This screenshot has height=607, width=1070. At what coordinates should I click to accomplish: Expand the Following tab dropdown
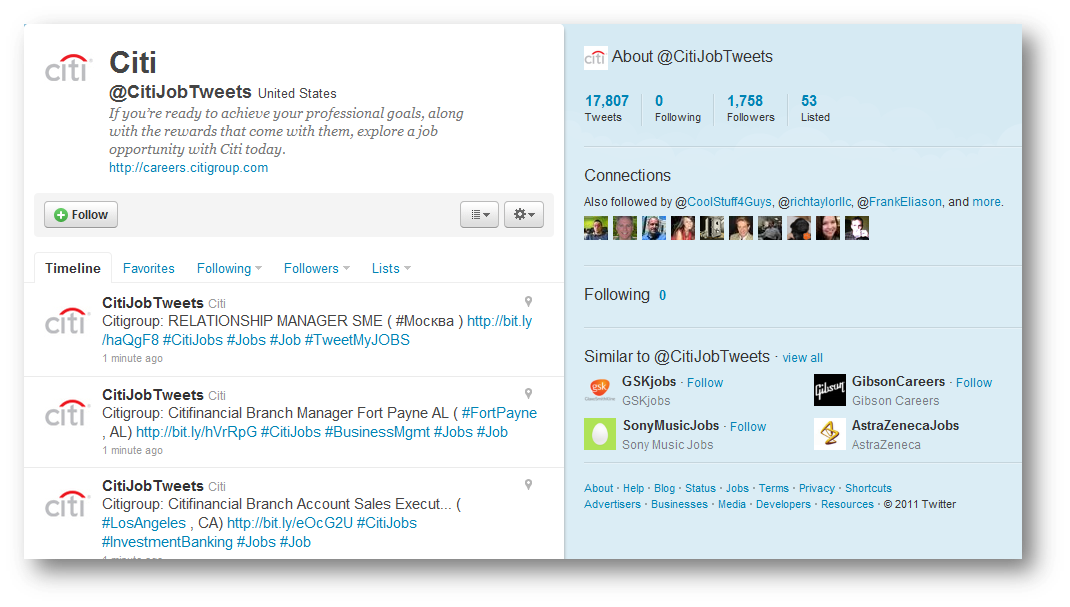tap(229, 268)
